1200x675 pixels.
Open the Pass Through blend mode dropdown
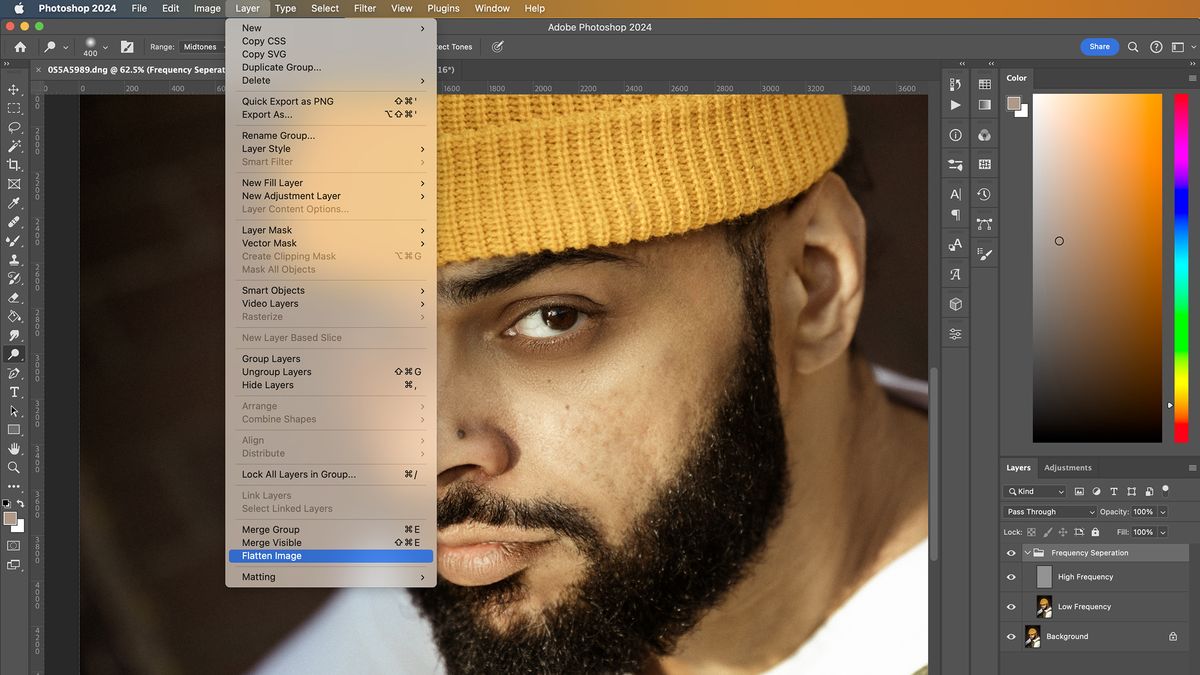tap(1048, 511)
